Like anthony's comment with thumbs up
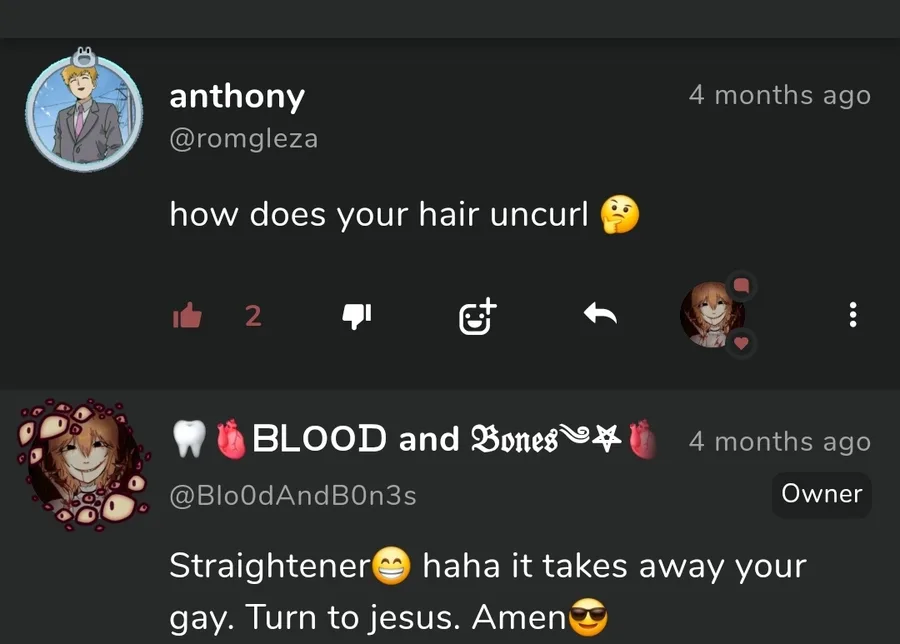900x644 pixels. [x=187, y=315]
